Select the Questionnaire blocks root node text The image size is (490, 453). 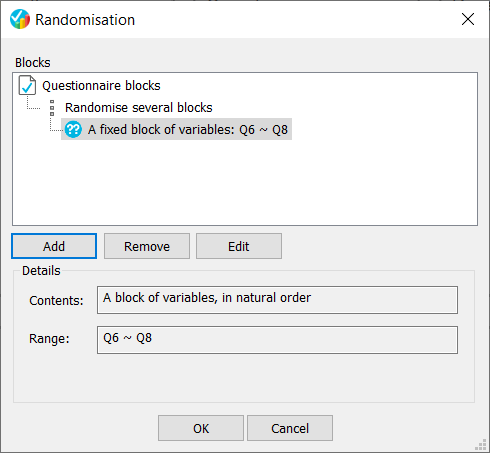[101, 86]
